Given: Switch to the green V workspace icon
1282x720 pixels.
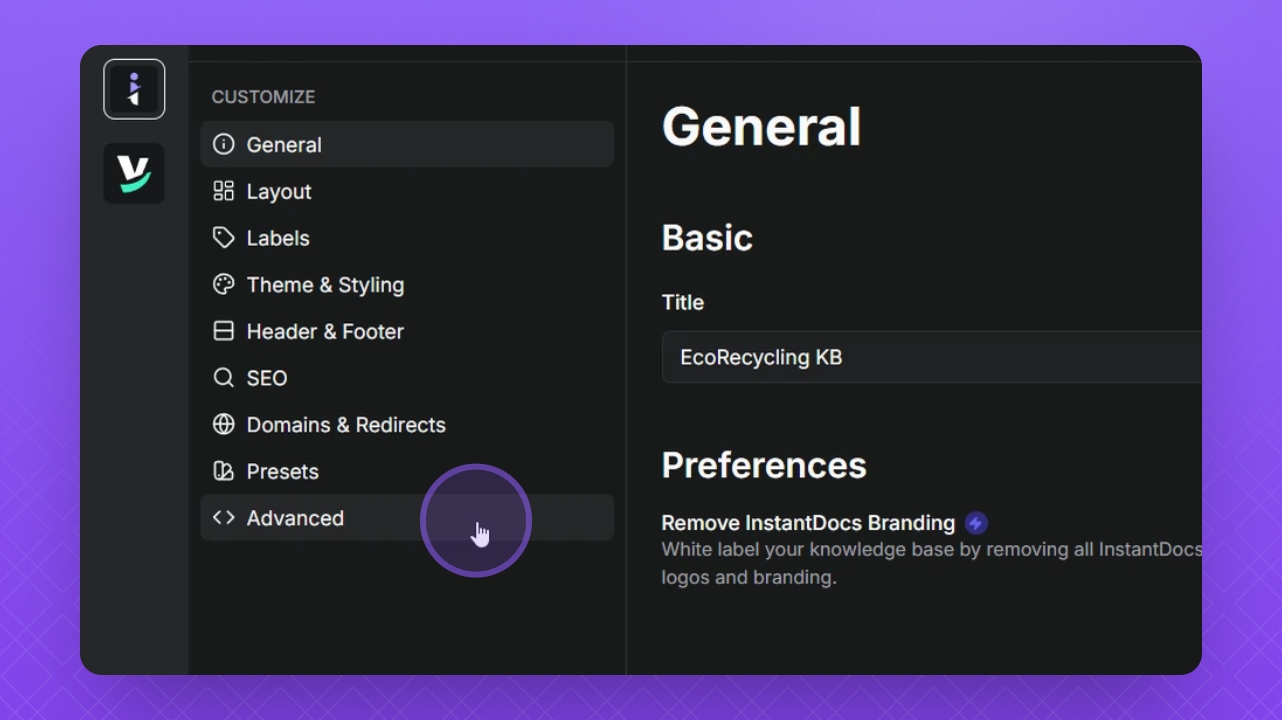Looking at the screenshot, I should pyautogui.click(x=134, y=174).
